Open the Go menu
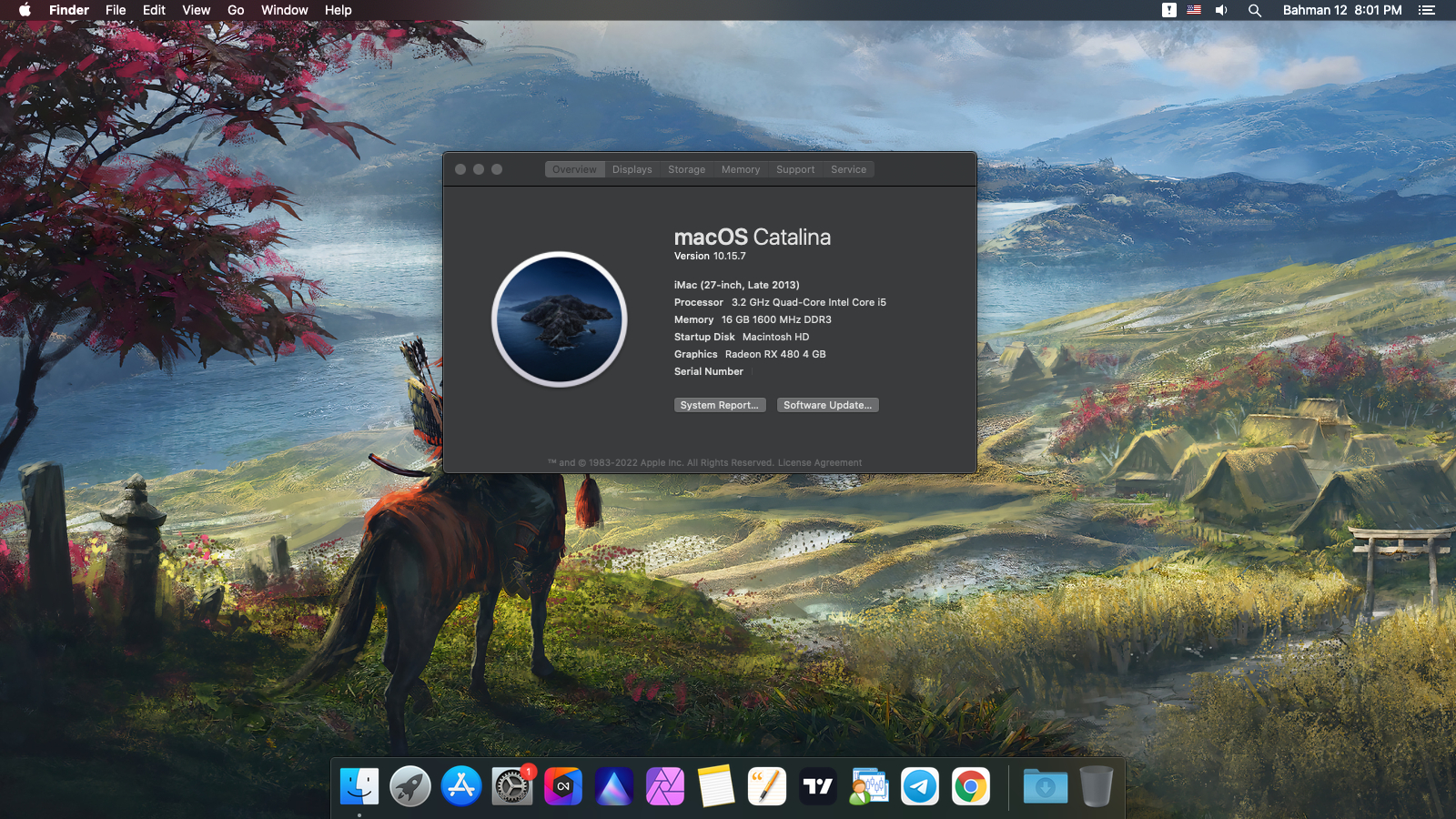Image resolution: width=1456 pixels, height=819 pixels. (x=236, y=10)
